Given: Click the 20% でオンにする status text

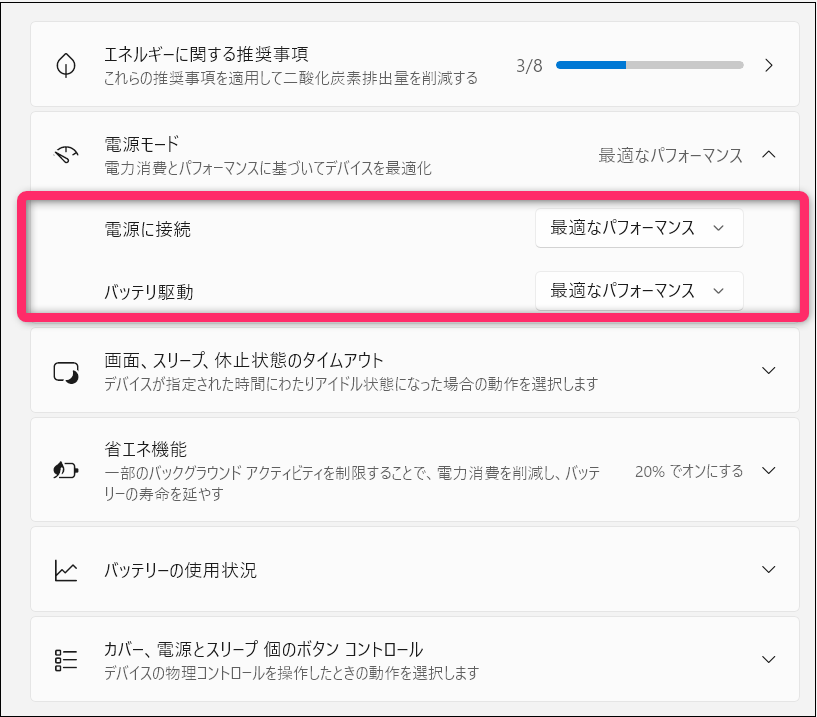Looking at the screenshot, I should coord(689,470).
